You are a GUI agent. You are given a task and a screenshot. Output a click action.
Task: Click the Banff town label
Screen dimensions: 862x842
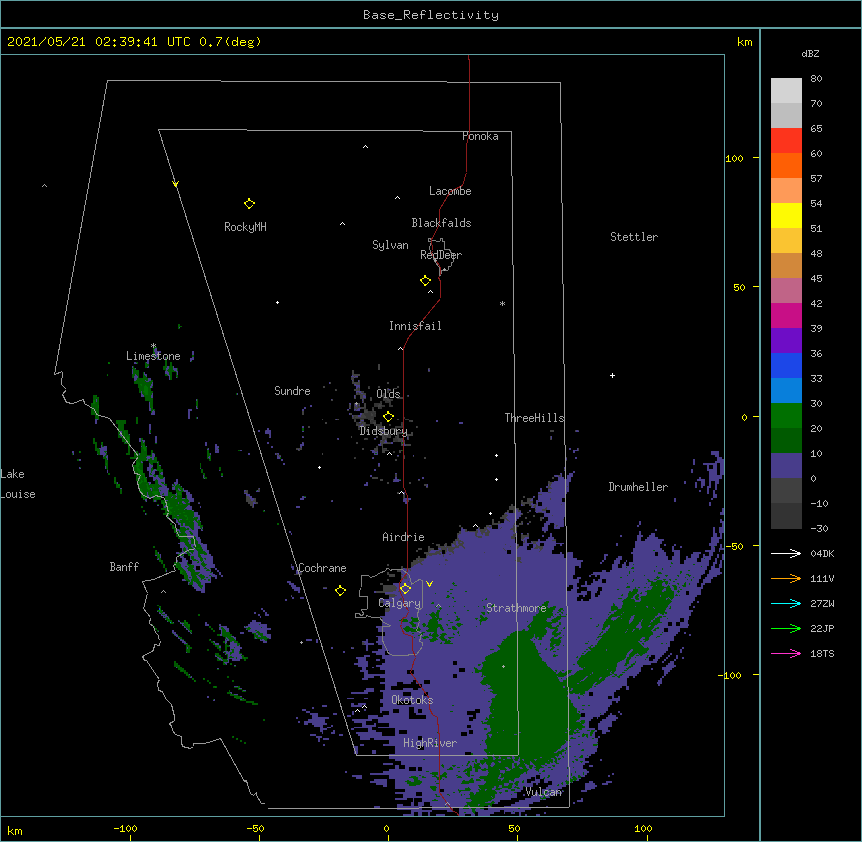[124, 567]
